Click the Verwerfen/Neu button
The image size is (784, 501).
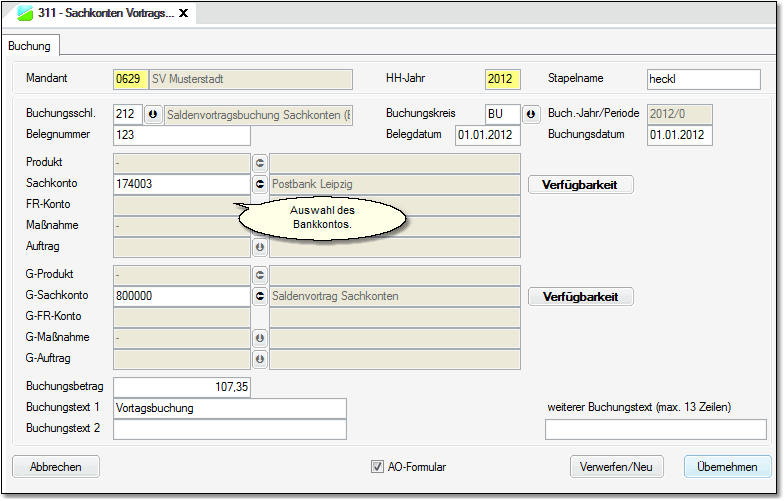616,467
